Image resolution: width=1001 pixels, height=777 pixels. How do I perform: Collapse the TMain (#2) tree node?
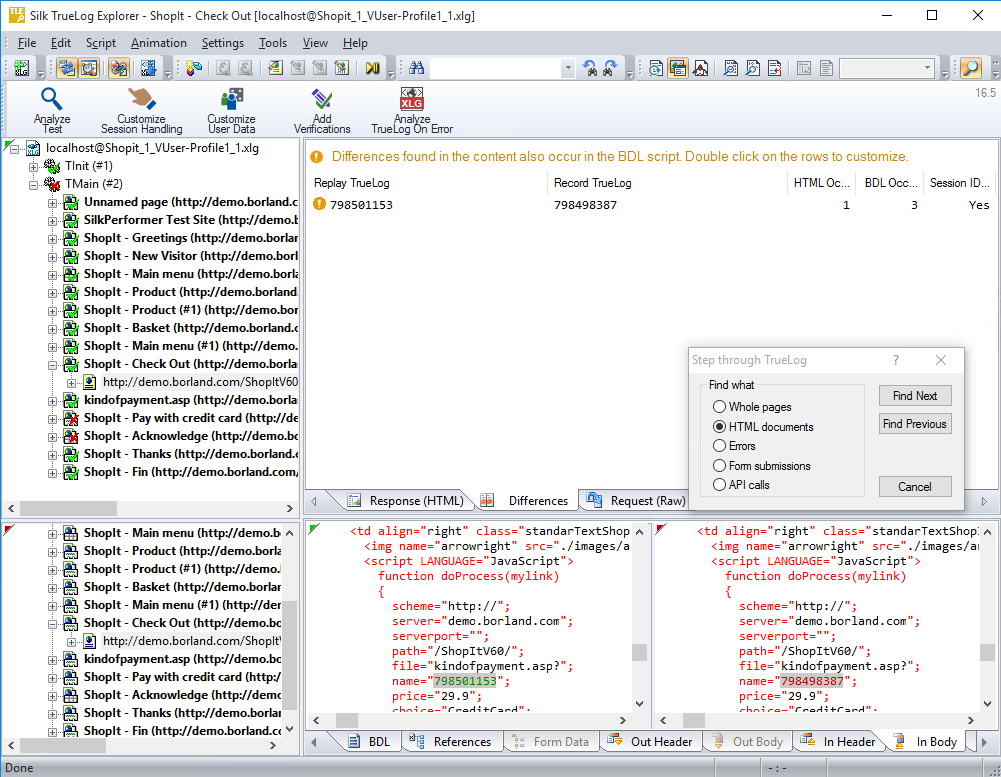coord(33,184)
